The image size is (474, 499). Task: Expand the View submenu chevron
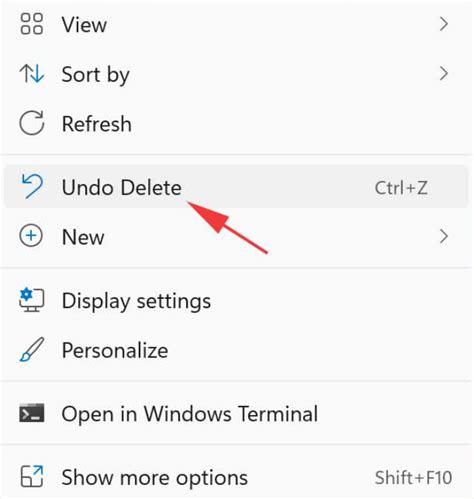444,24
